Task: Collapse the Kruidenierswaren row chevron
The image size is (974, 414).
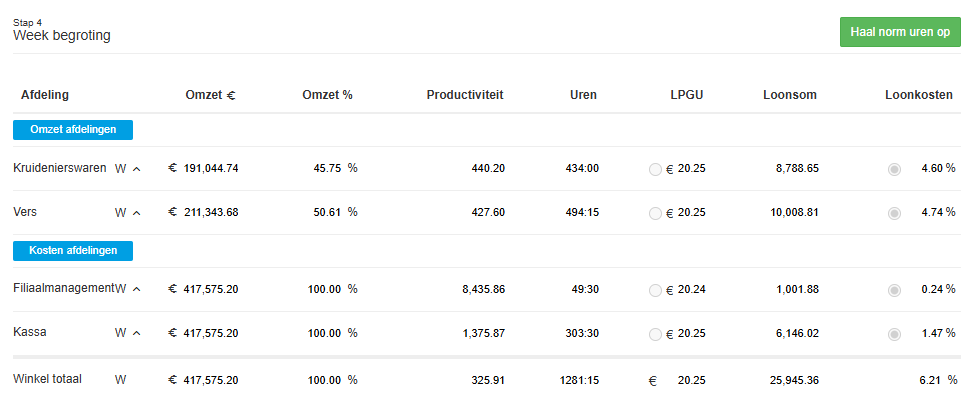Action: pyautogui.click(x=136, y=169)
